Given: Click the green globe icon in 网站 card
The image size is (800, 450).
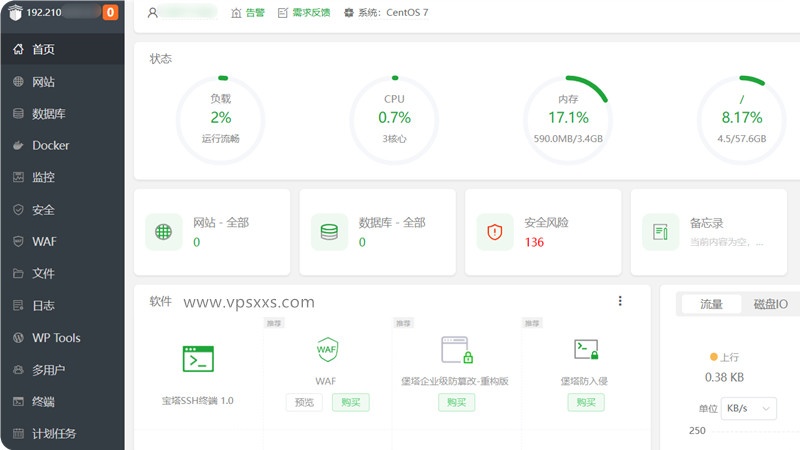Looking at the screenshot, I should pyautogui.click(x=163, y=232).
